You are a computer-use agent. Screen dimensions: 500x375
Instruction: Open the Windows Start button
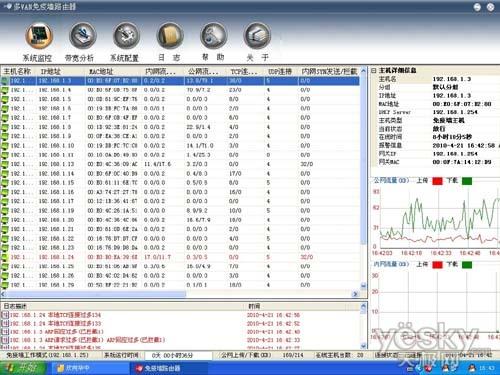(23, 368)
